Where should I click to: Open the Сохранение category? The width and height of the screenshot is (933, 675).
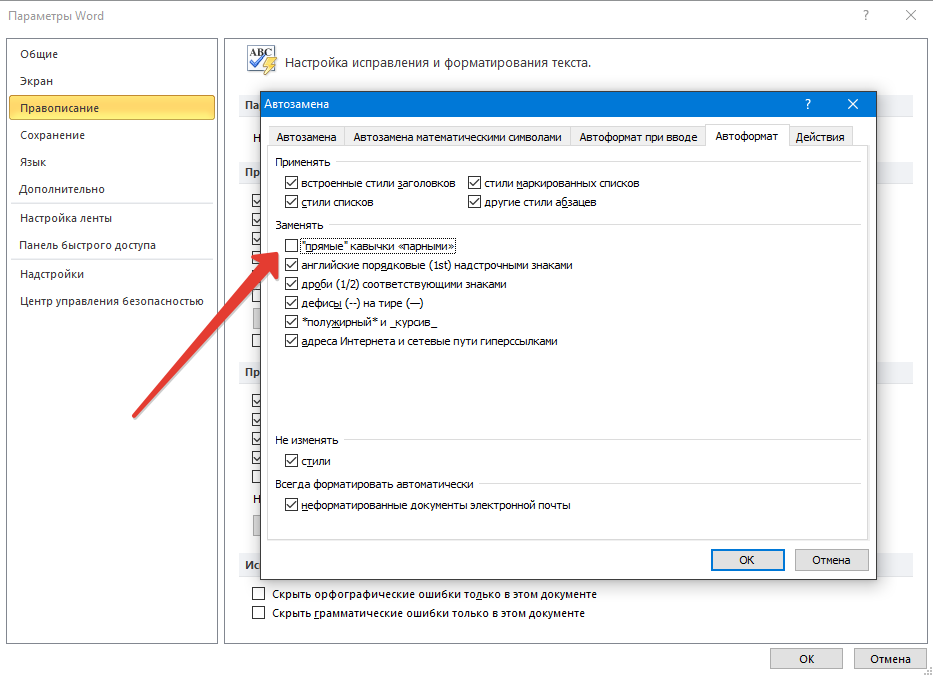112,135
